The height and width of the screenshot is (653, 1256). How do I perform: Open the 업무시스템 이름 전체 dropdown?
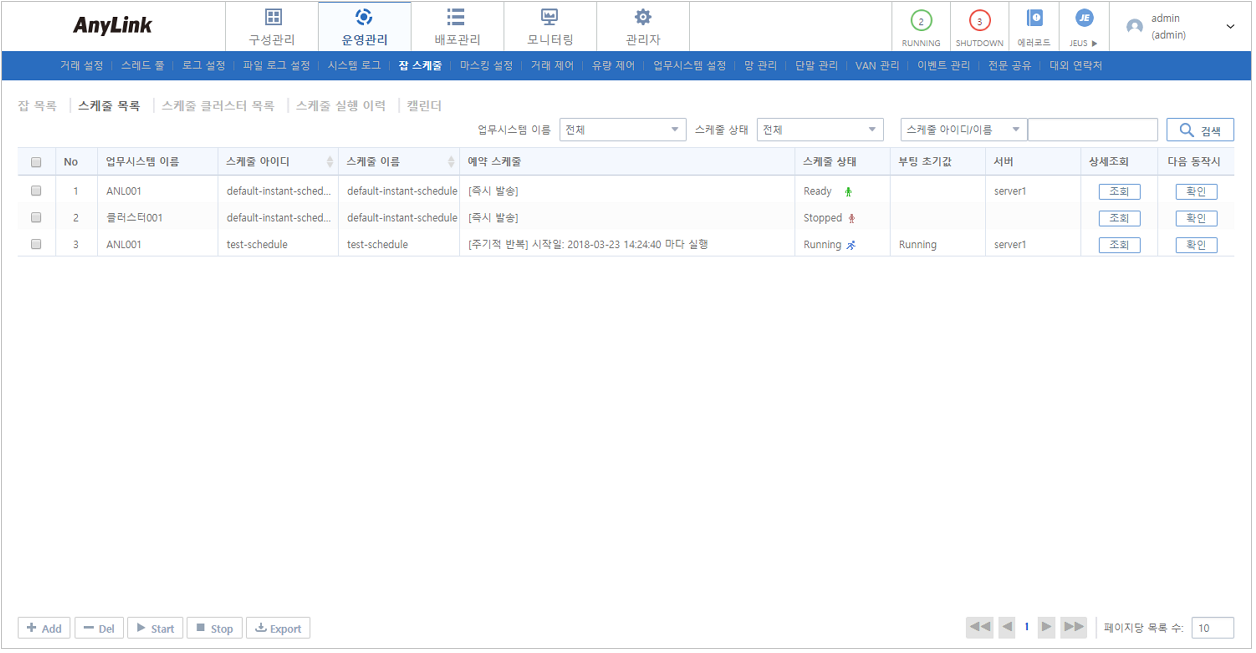(x=622, y=129)
